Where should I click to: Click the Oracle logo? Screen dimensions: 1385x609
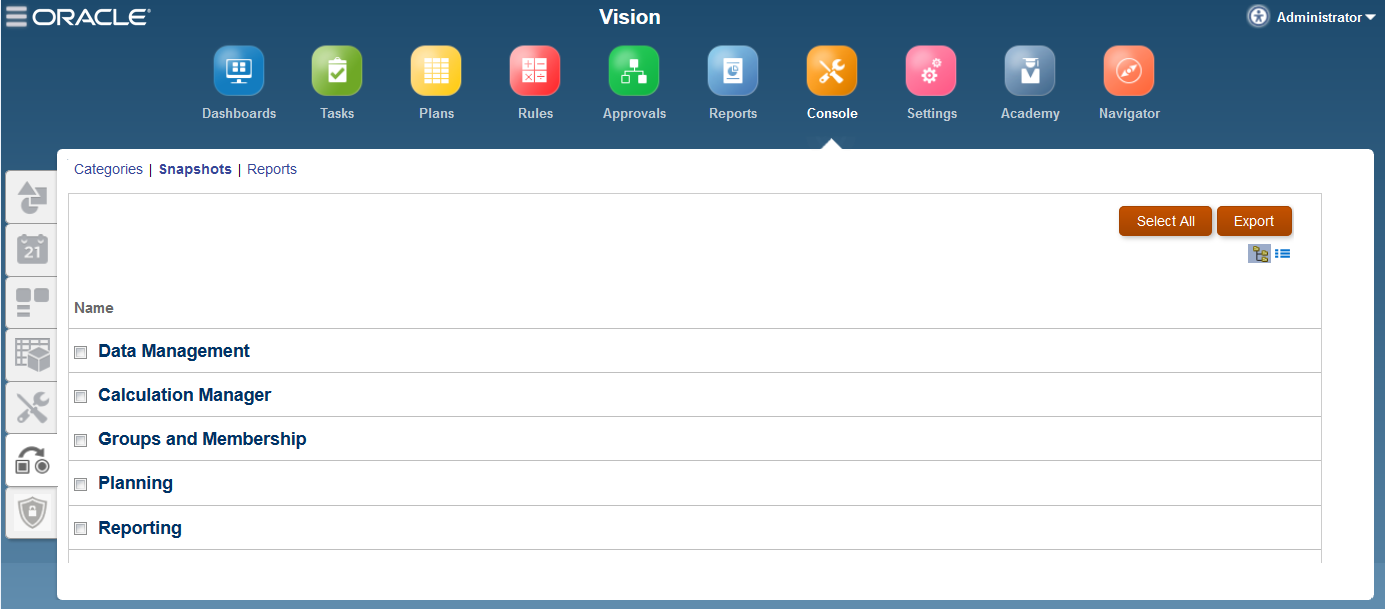pyautogui.click(x=91, y=17)
